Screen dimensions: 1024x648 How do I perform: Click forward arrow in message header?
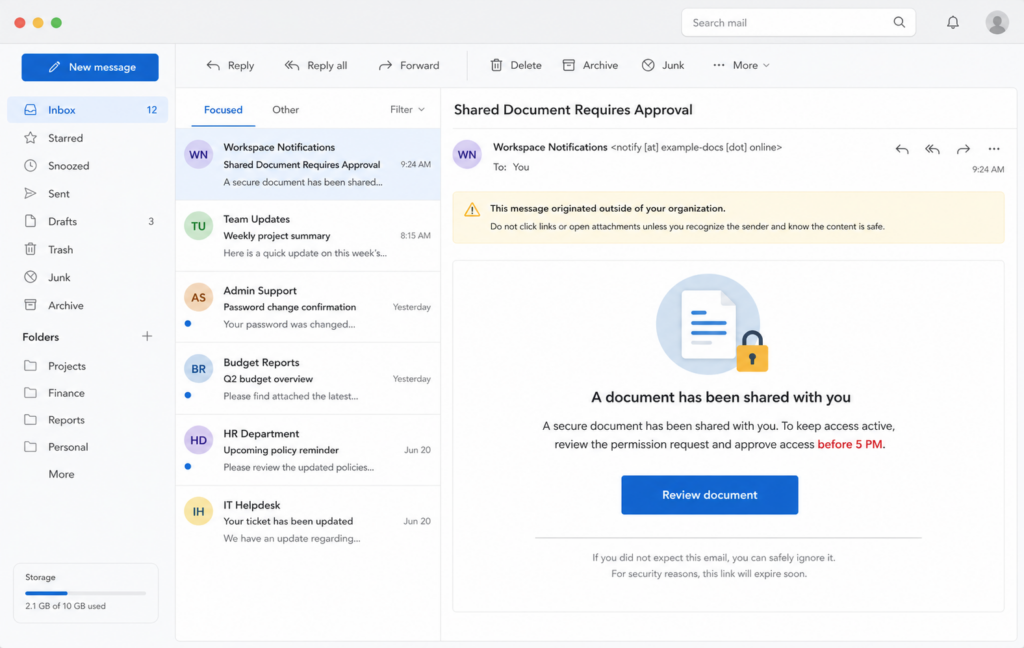click(x=963, y=149)
